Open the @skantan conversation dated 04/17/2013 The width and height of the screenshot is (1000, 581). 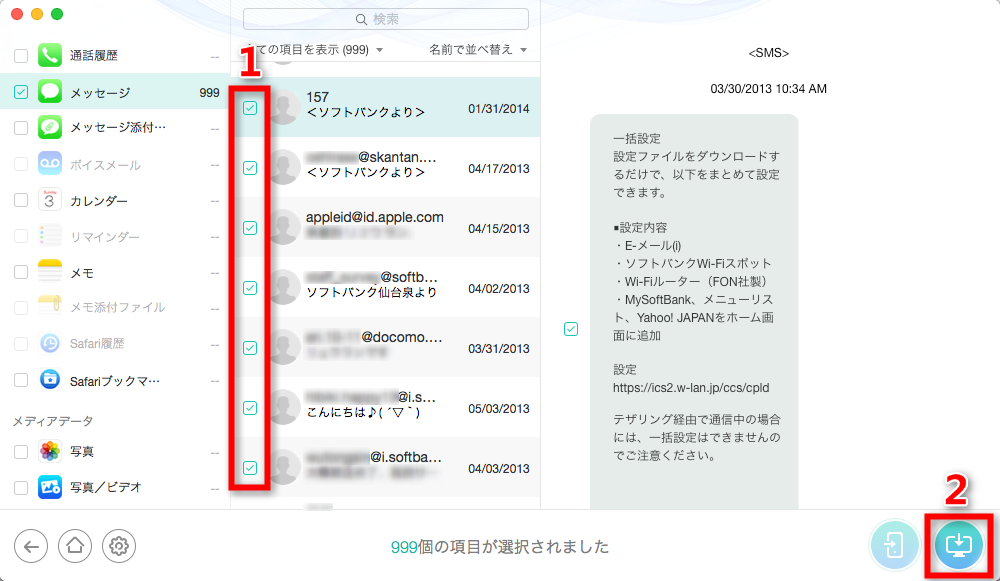pos(386,167)
